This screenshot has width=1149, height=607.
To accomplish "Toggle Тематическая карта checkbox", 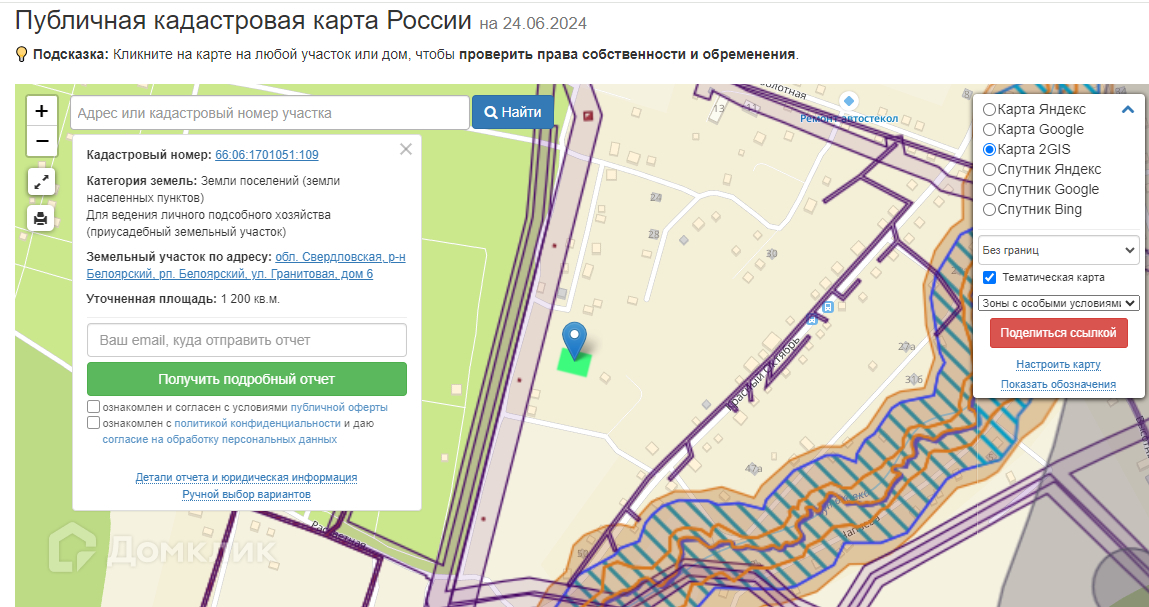I will (x=989, y=278).
